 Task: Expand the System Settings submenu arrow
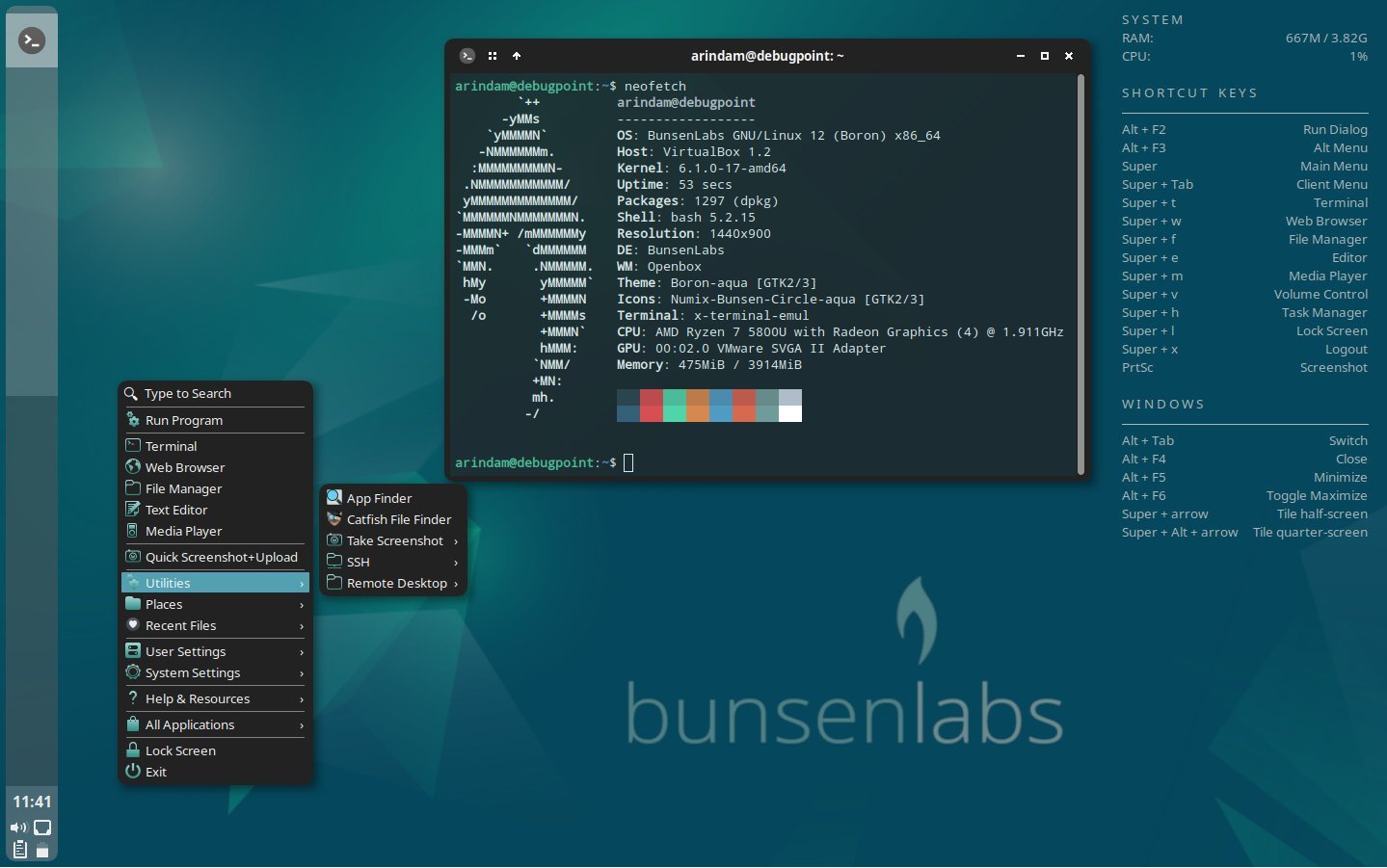[302, 673]
